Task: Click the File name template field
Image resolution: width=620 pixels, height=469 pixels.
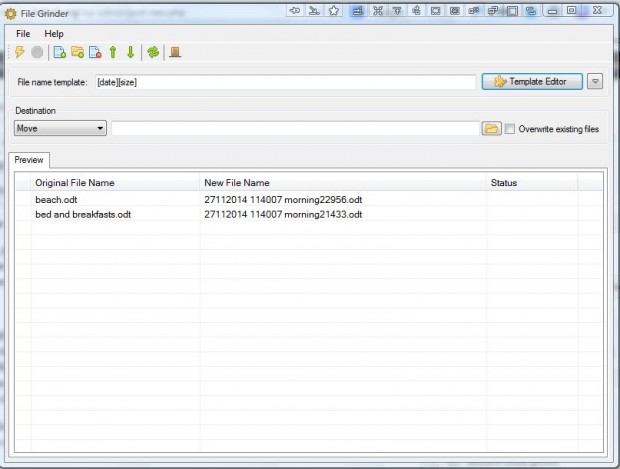Action: (285, 82)
